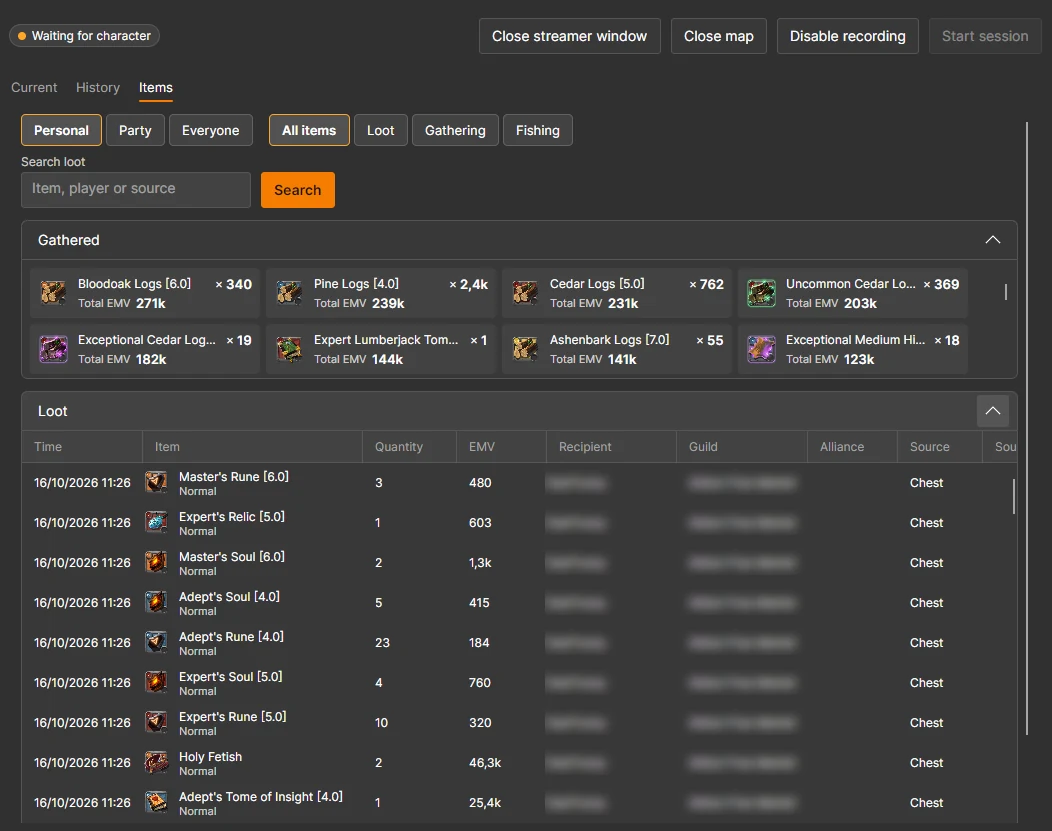Viewport: 1052px width, 831px height.
Task: Click the Holy Fetish item icon
Action: point(156,763)
